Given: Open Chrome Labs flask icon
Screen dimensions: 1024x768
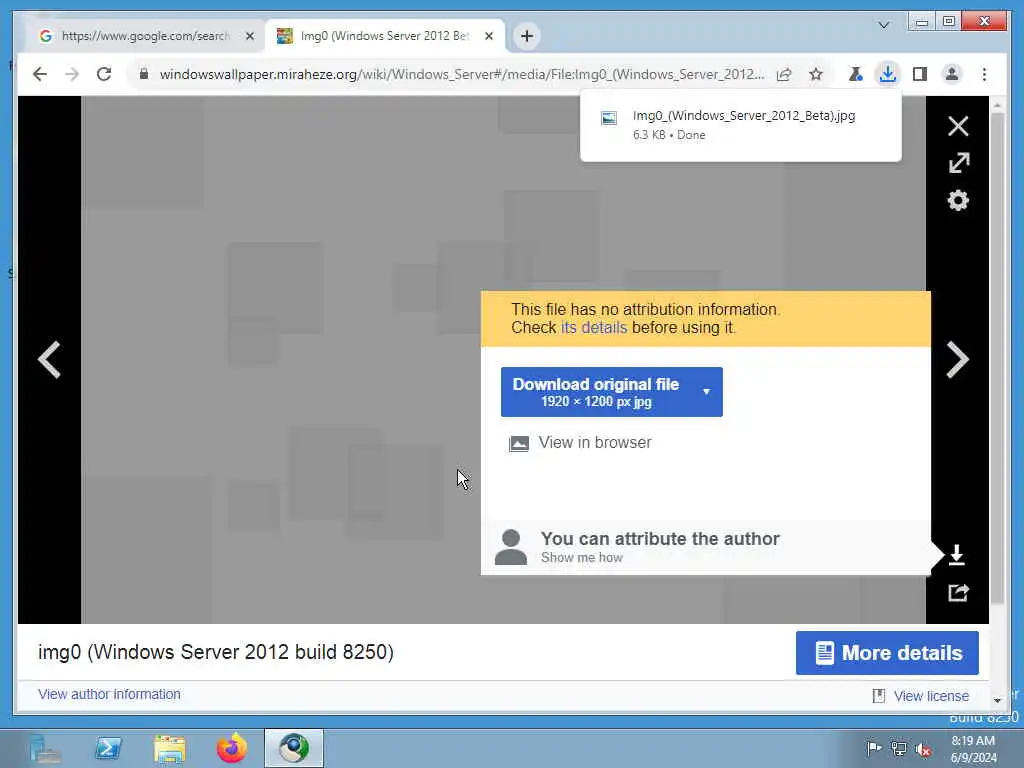Looking at the screenshot, I should [855, 74].
